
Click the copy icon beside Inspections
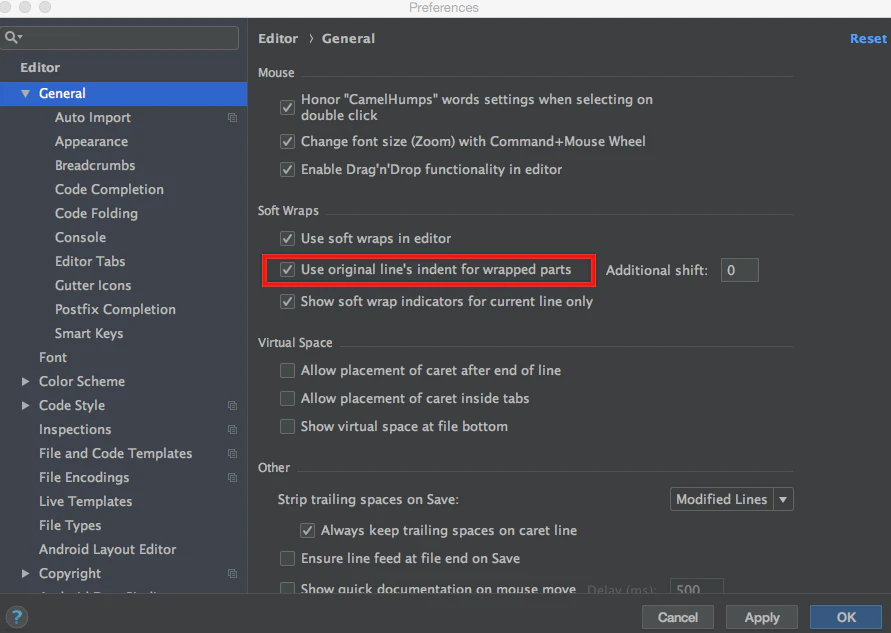(x=232, y=430)
